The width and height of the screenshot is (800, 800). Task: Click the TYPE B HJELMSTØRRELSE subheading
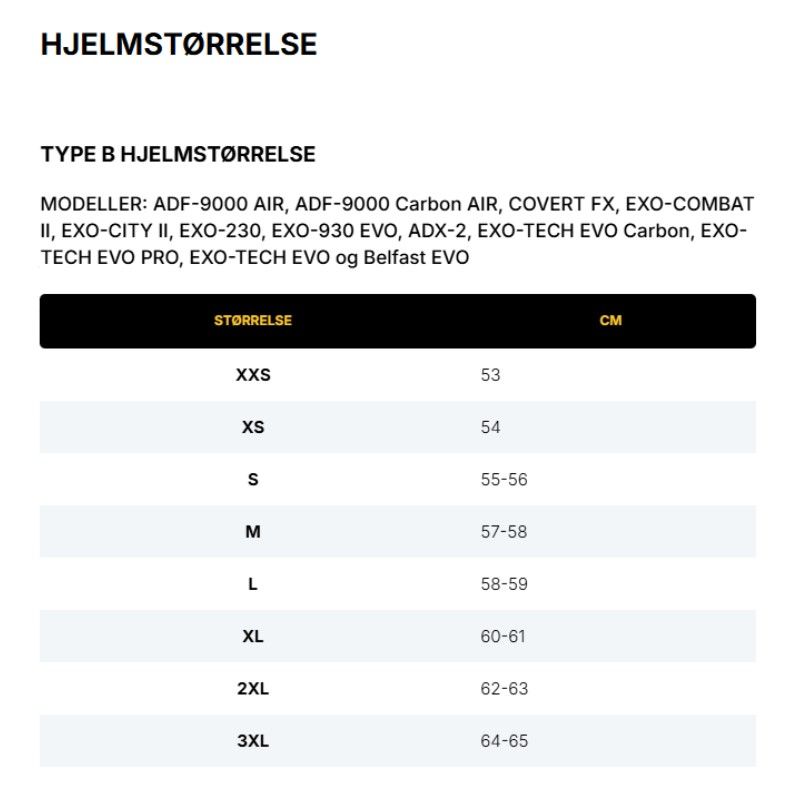(178, 154)
